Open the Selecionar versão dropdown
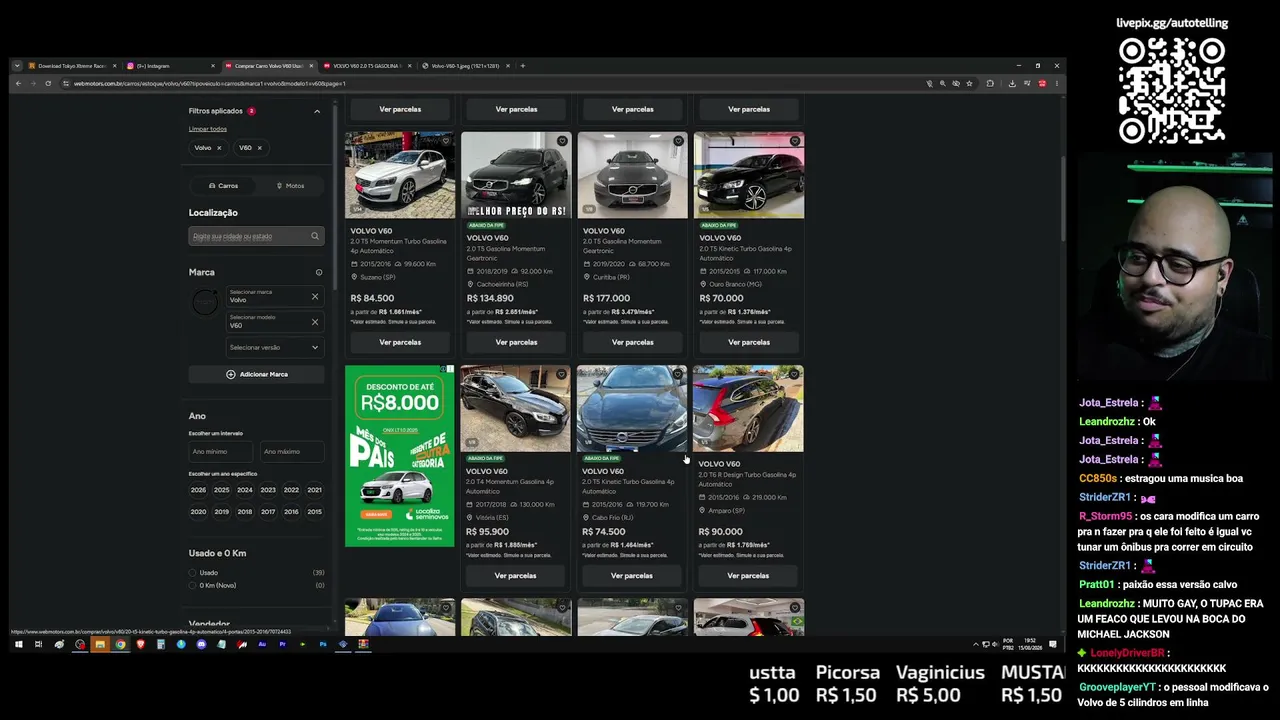This screenshot has height=720, width=1280. tap(274, 347)
